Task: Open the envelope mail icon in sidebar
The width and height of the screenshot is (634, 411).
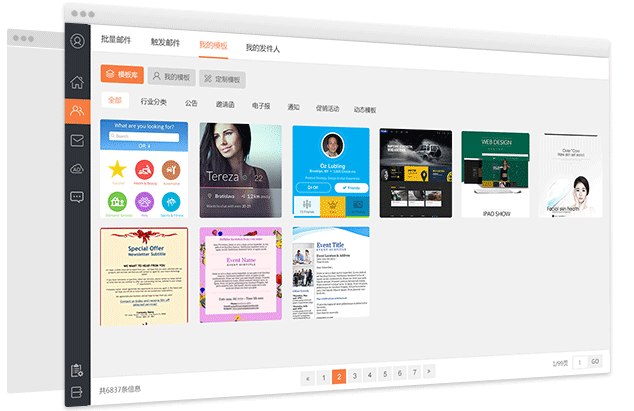Action: coord(77,140)
